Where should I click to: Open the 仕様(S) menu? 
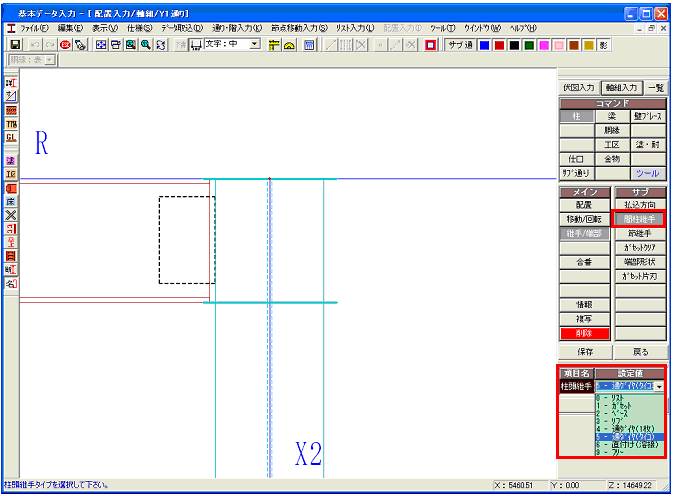tap(139, 28)
